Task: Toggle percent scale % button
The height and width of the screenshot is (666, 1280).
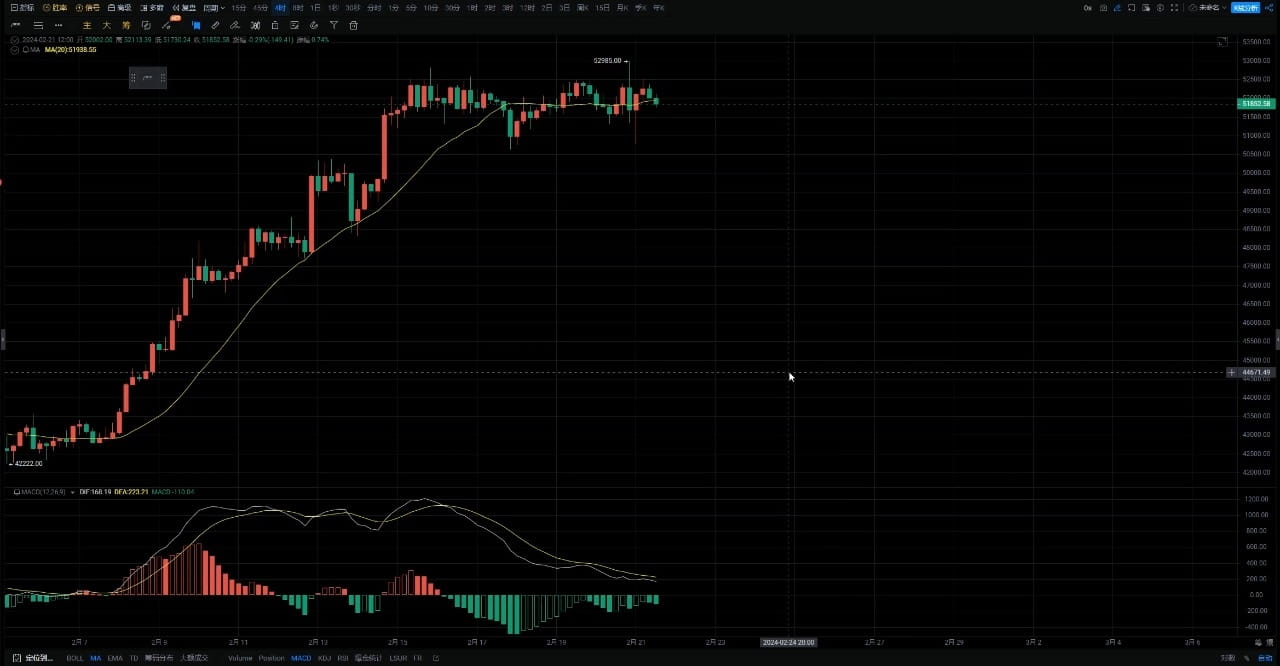Action: click(1246, 658)
